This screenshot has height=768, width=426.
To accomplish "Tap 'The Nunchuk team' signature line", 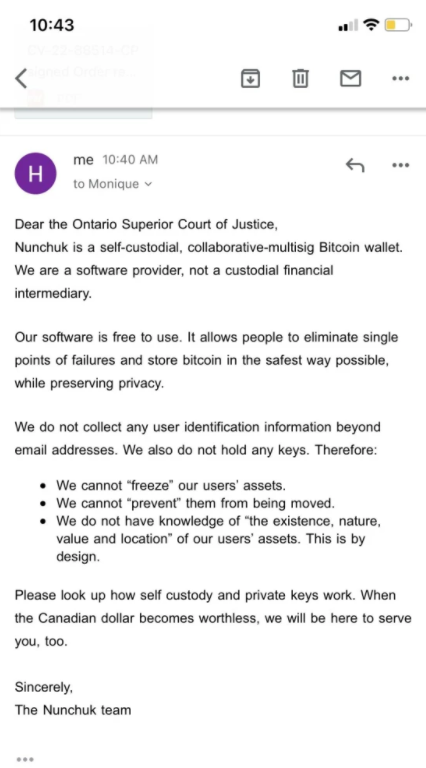I will pyautogui.click(x=73, y=710).
